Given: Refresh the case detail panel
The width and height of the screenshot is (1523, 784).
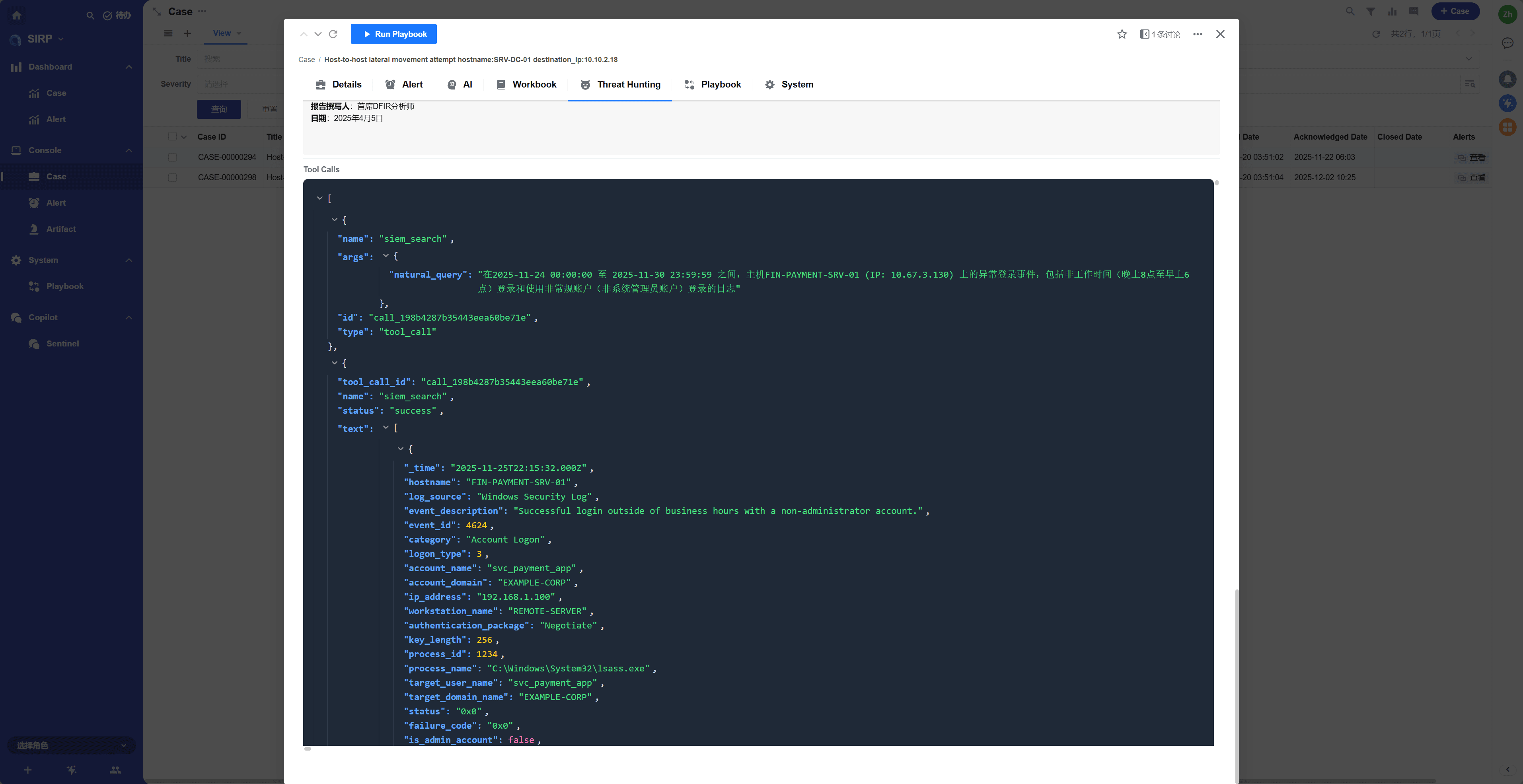Looking at the screenshot, I should coord(333,34).
